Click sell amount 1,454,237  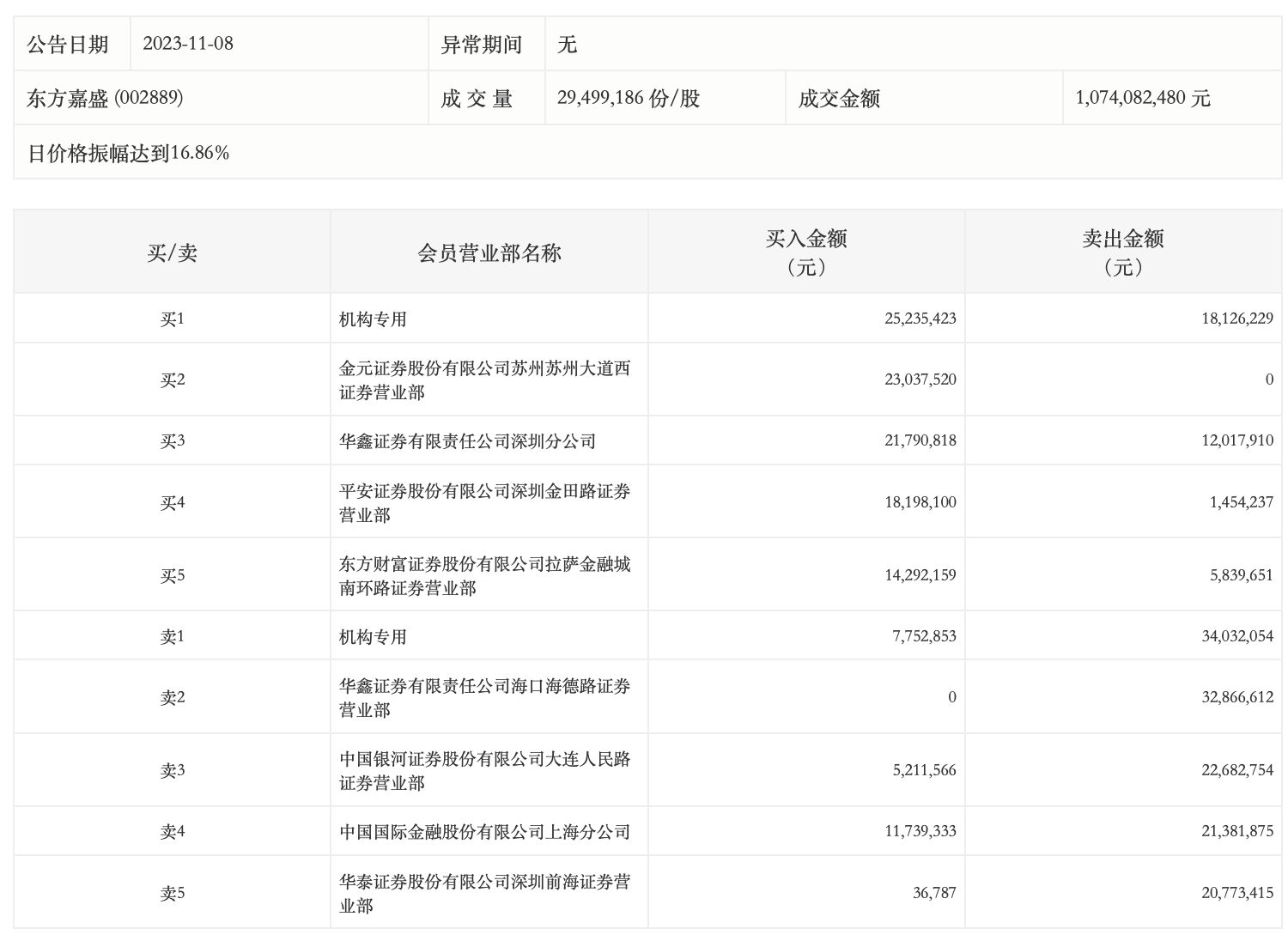(x=1242, y=502)
